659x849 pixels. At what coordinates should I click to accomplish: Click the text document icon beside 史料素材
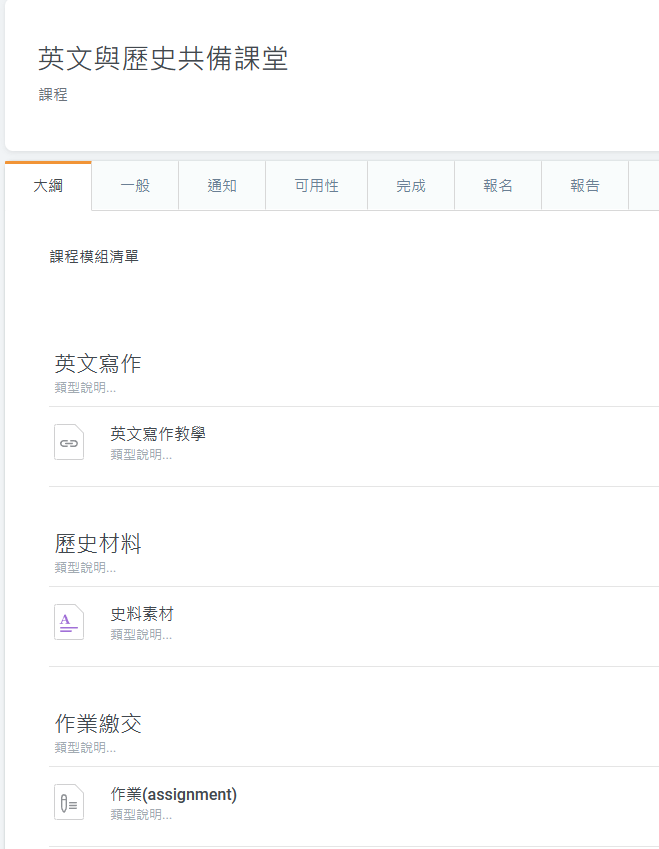coord(69,622)
